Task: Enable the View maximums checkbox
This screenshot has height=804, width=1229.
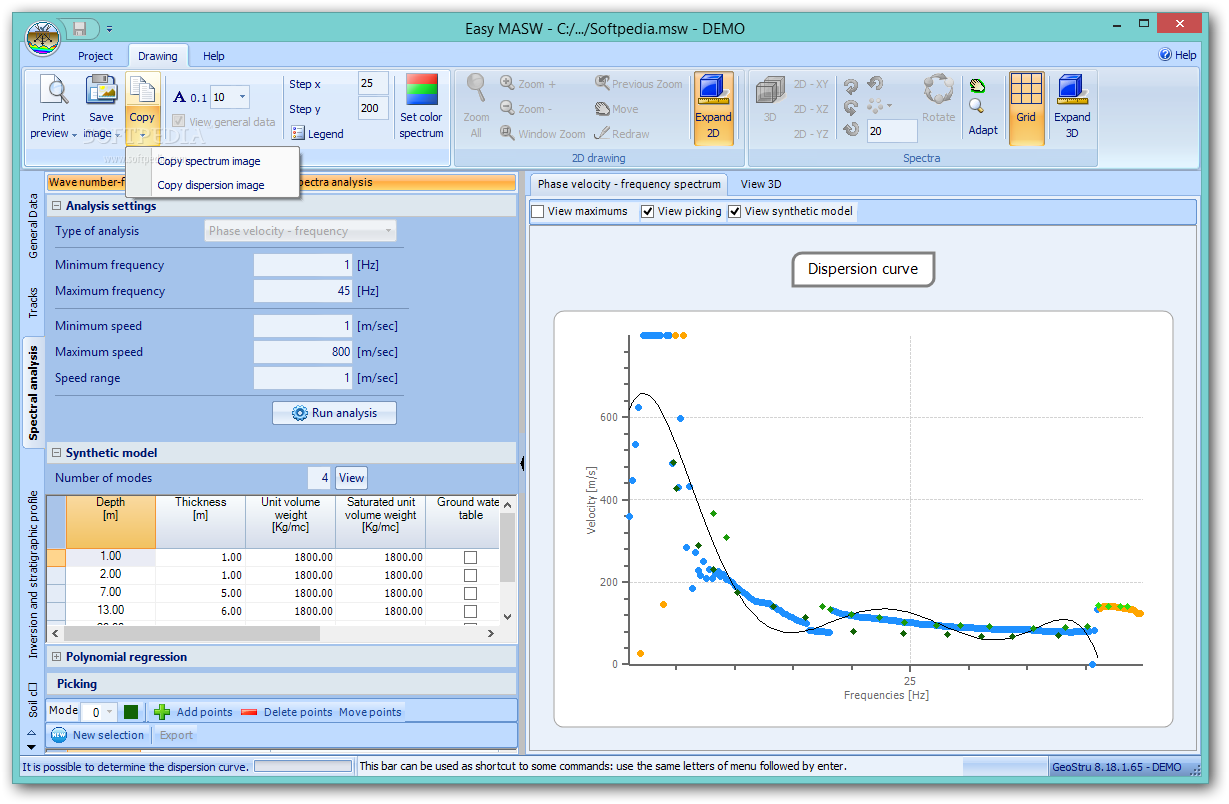Action: pos(538,211)
